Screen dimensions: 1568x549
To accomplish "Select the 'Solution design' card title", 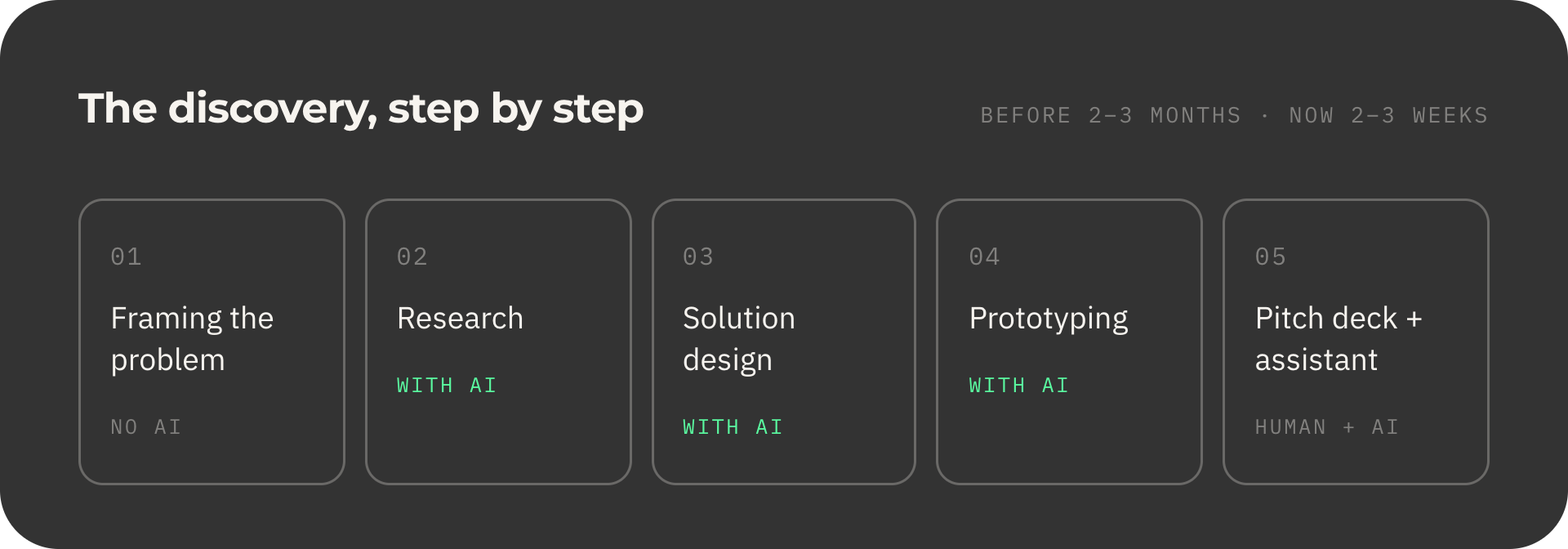I will click(739, 338).
